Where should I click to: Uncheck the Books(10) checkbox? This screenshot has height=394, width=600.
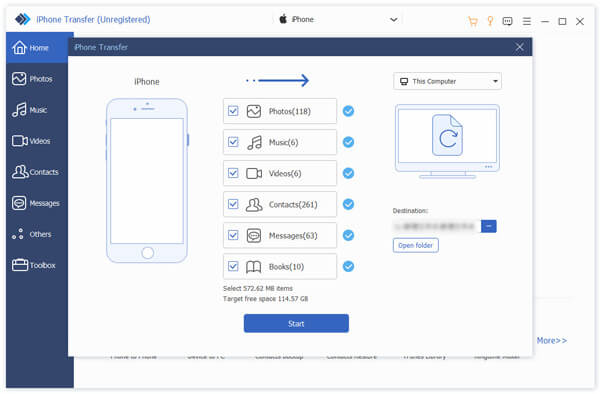(233, 266)
